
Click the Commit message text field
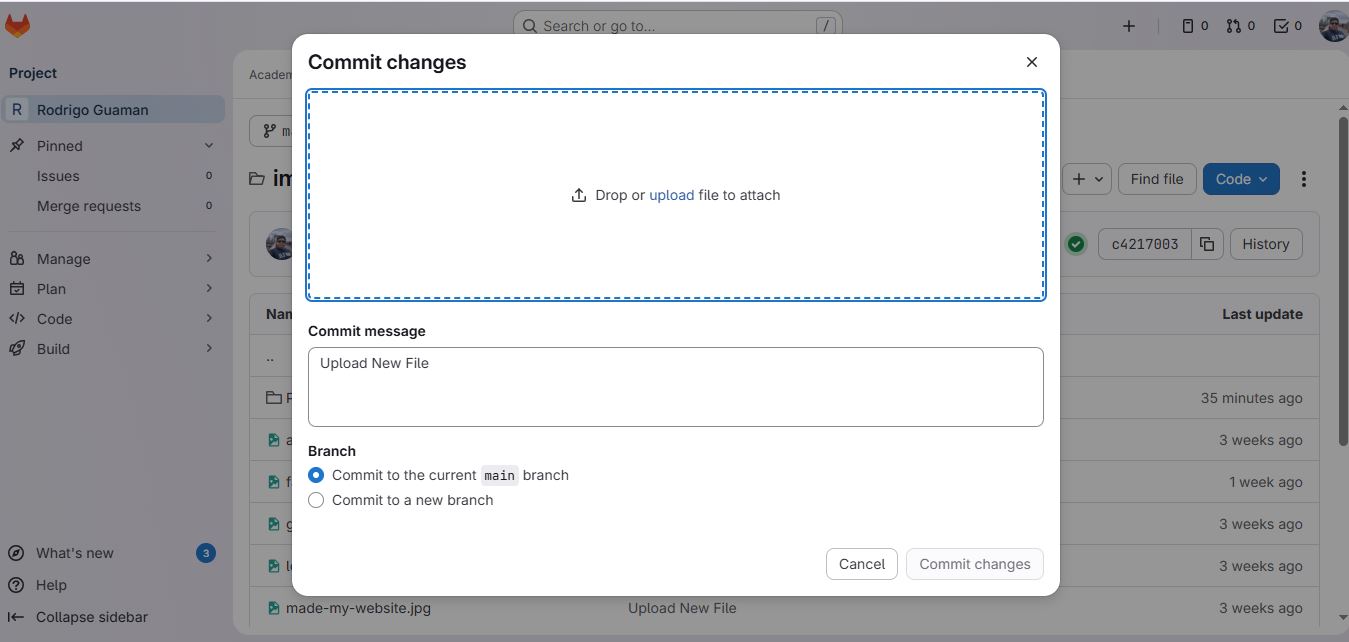click(x=675, y=386)
